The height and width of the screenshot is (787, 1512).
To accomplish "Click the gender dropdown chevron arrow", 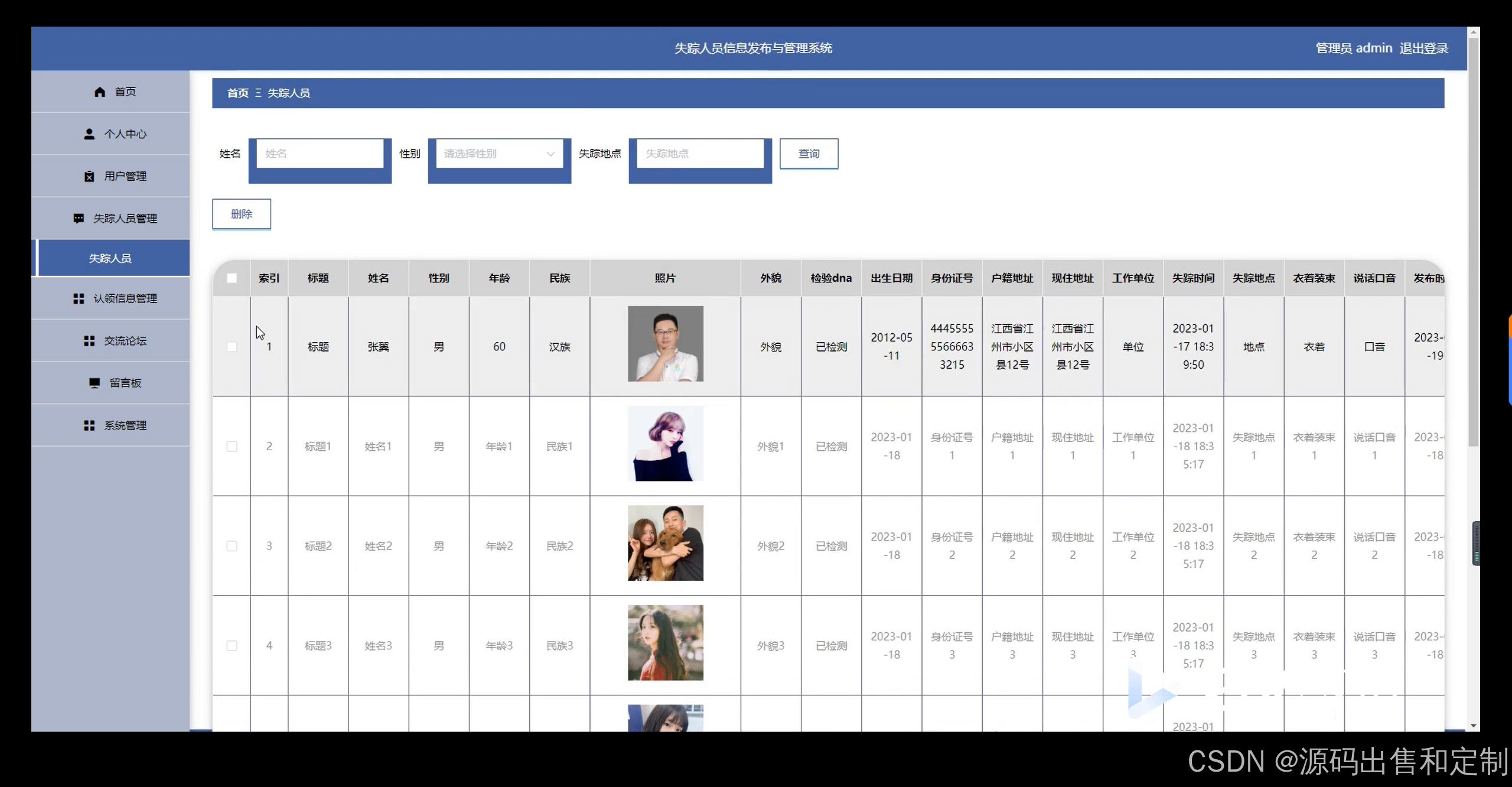I will pos(550,154).
